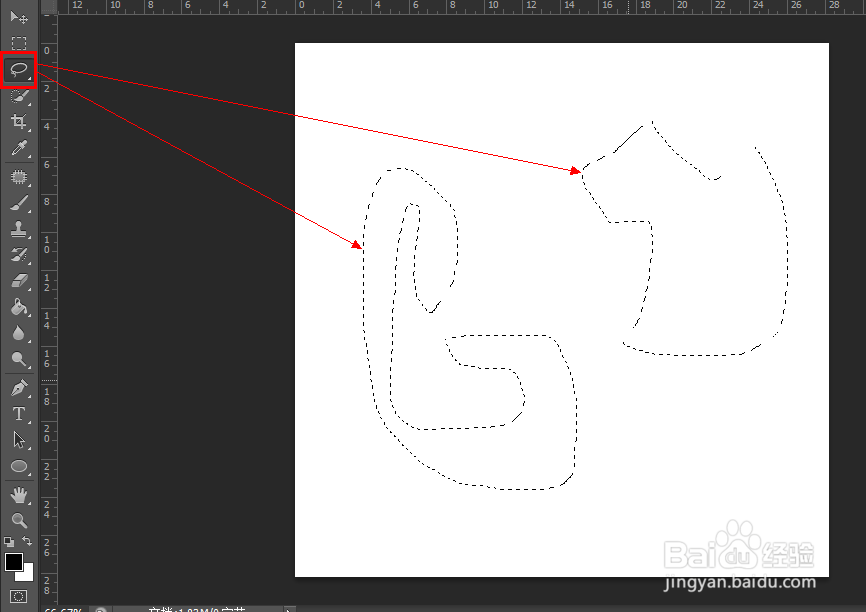
Task: Select the Brush tool
Action: [x=19, y=203]
